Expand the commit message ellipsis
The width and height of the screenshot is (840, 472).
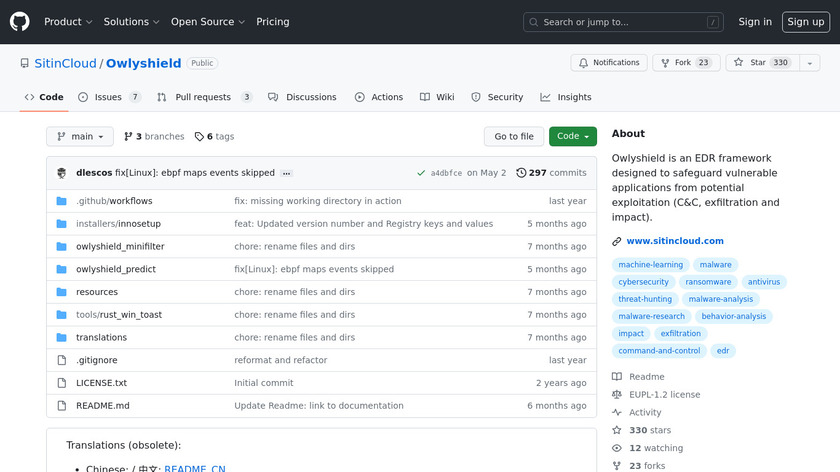click(287, 173)
